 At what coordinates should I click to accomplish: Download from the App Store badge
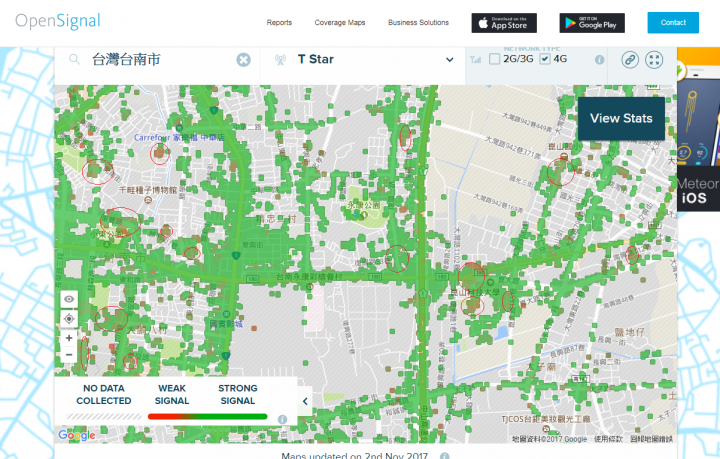pos(504,23)
